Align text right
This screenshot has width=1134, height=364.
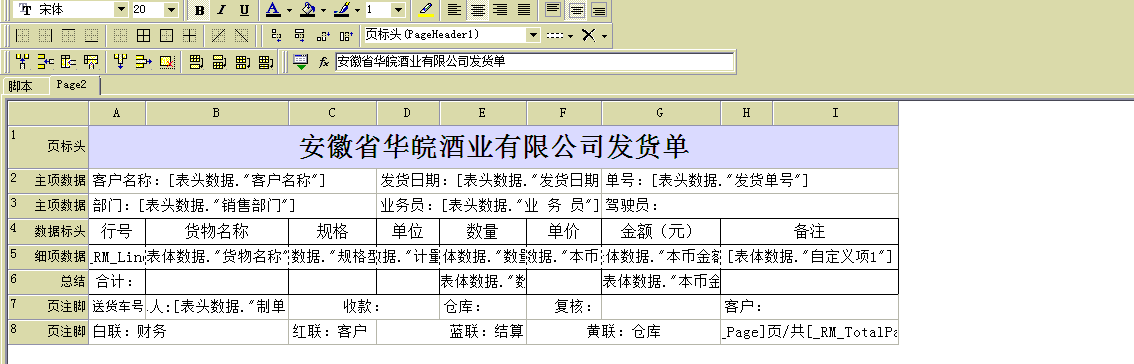(x=500, y=10)
